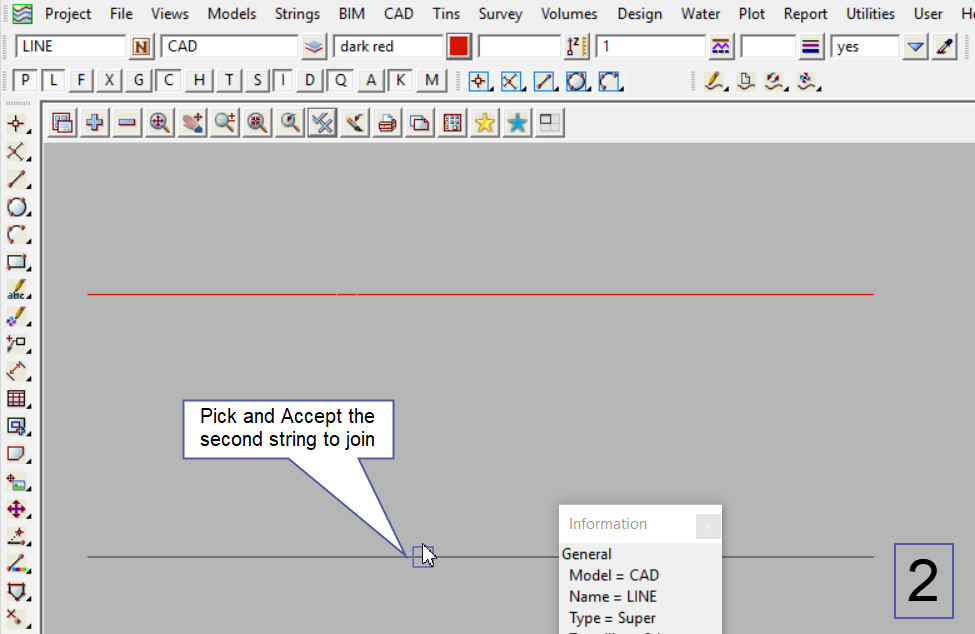
Task: Open the Survey menu
Action: point(500,14)
